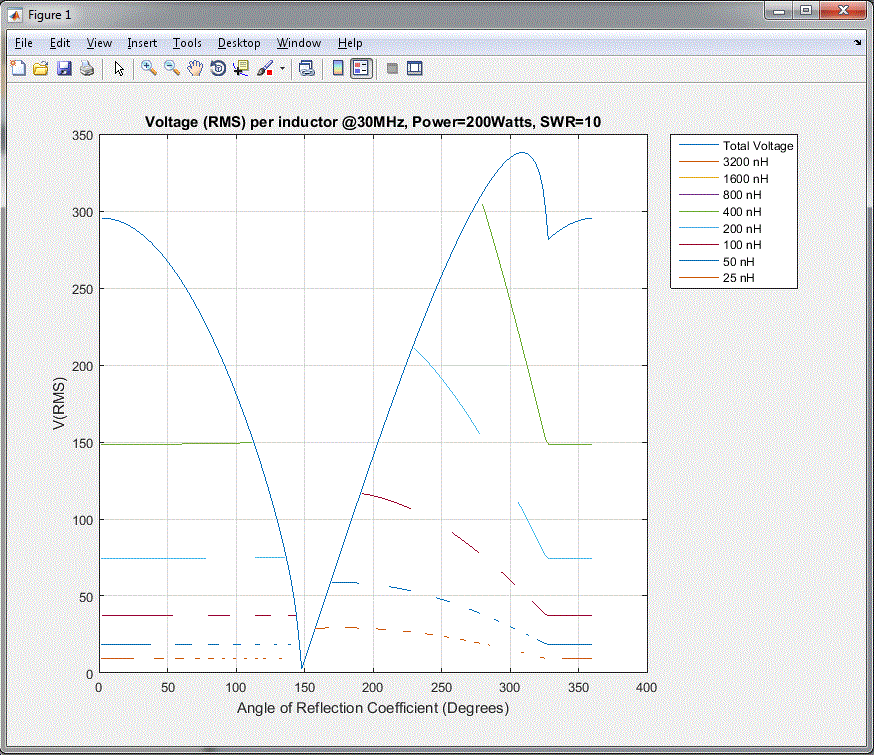Expand the overflow chevron at menu bar end
The image size is (874, 755).
858,43
